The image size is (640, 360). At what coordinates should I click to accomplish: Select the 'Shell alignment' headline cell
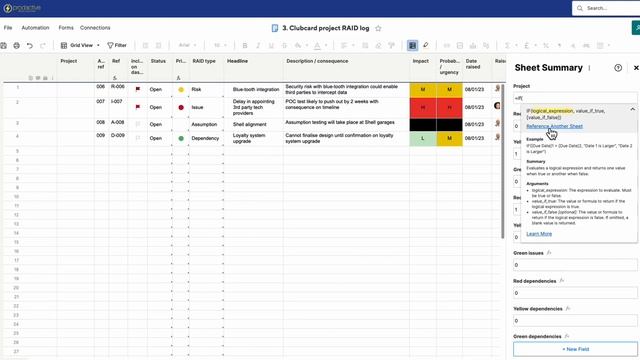click(253, 124)
